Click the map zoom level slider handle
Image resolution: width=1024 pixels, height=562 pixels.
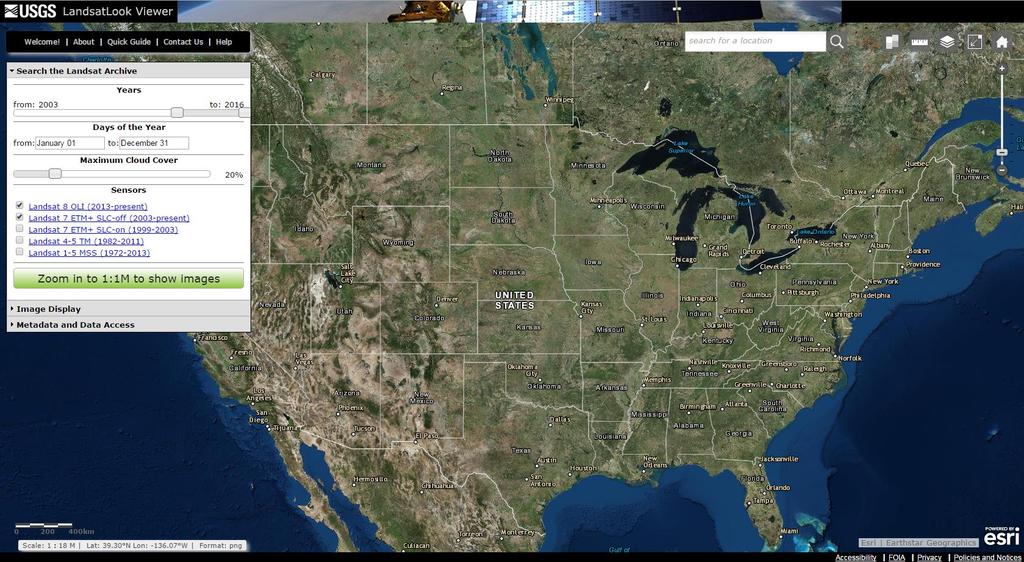click(x=1002, y=152)
